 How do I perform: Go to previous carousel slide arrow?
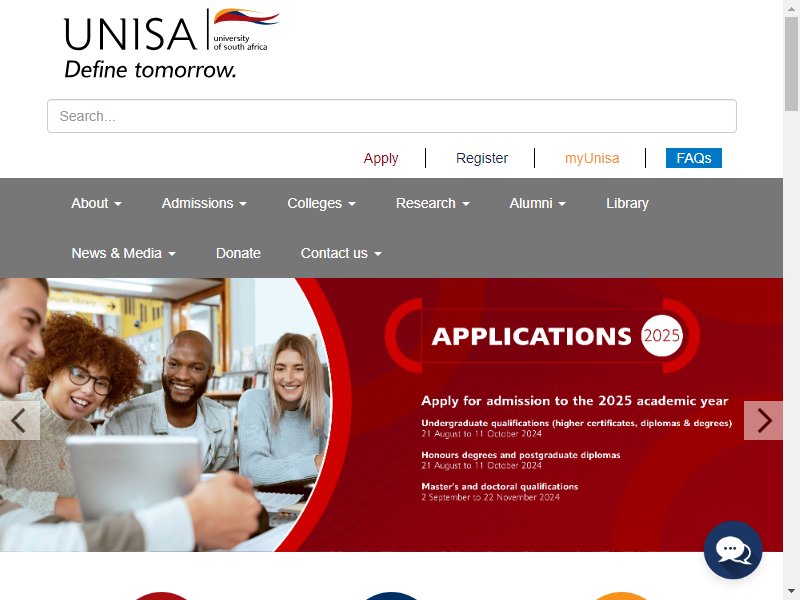click(19, 420)
